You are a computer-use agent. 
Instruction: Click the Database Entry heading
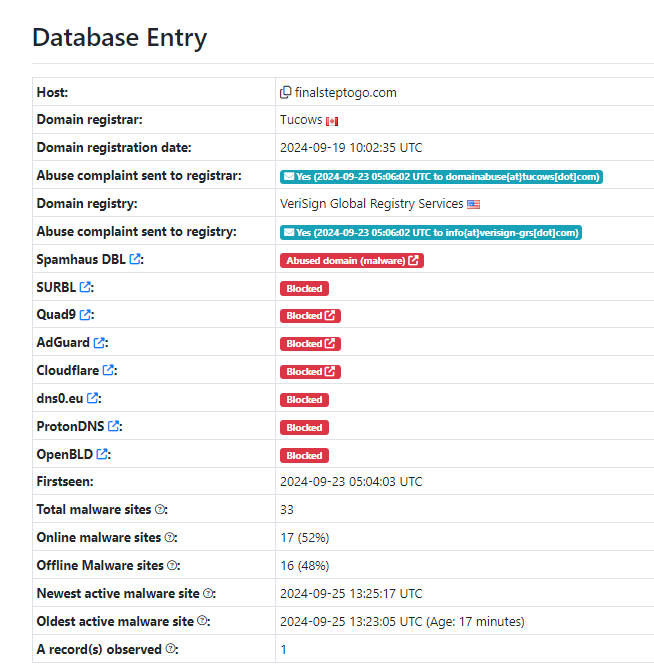point(119,37)
